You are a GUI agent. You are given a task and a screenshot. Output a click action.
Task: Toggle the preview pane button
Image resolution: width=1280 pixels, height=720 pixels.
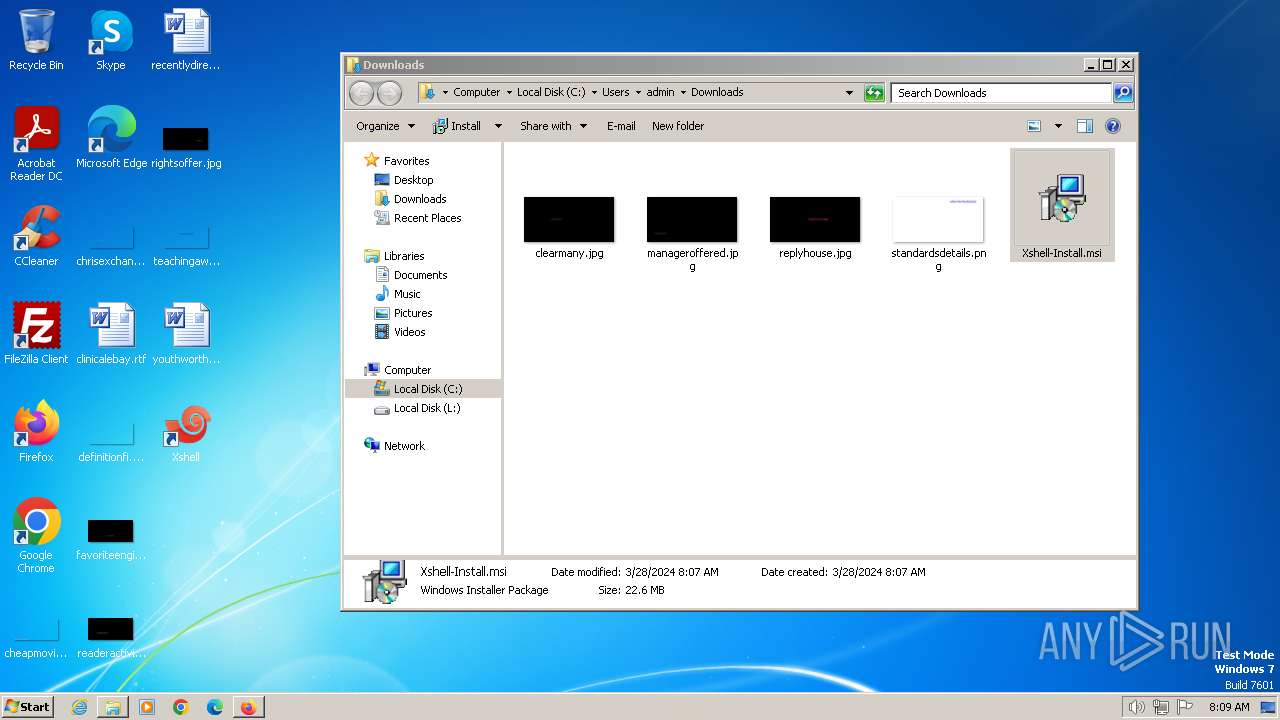pyautogui.click(x=1085, y=126)
